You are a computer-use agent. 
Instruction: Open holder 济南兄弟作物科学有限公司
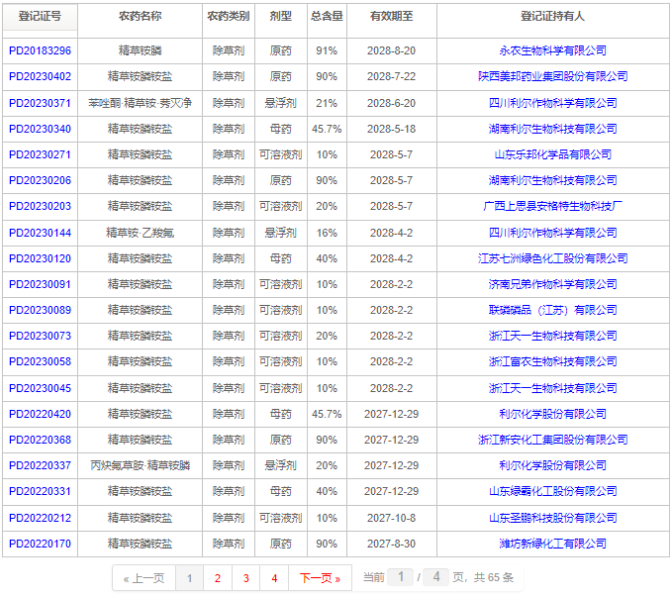553,284
